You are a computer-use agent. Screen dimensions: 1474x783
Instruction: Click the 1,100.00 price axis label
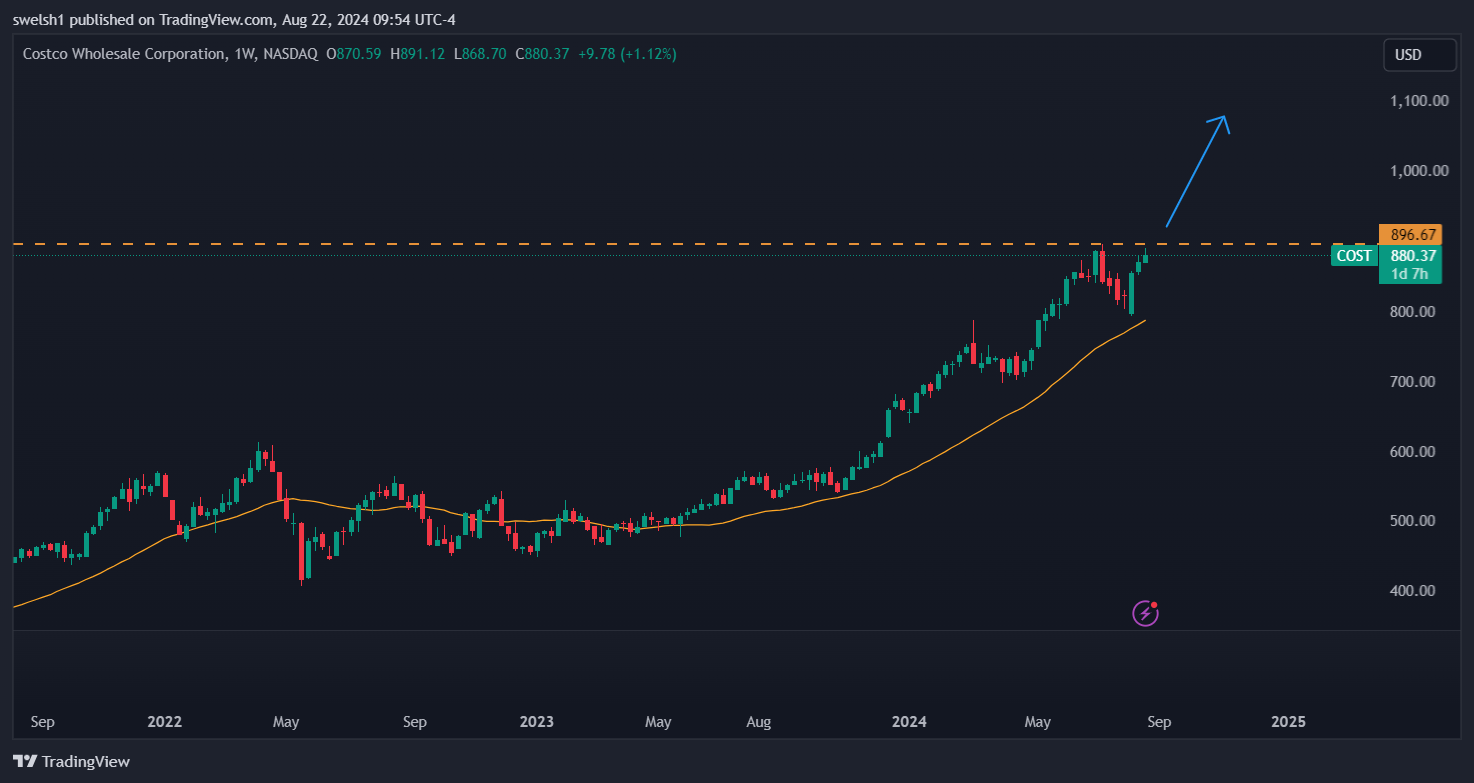[1419, 100]
